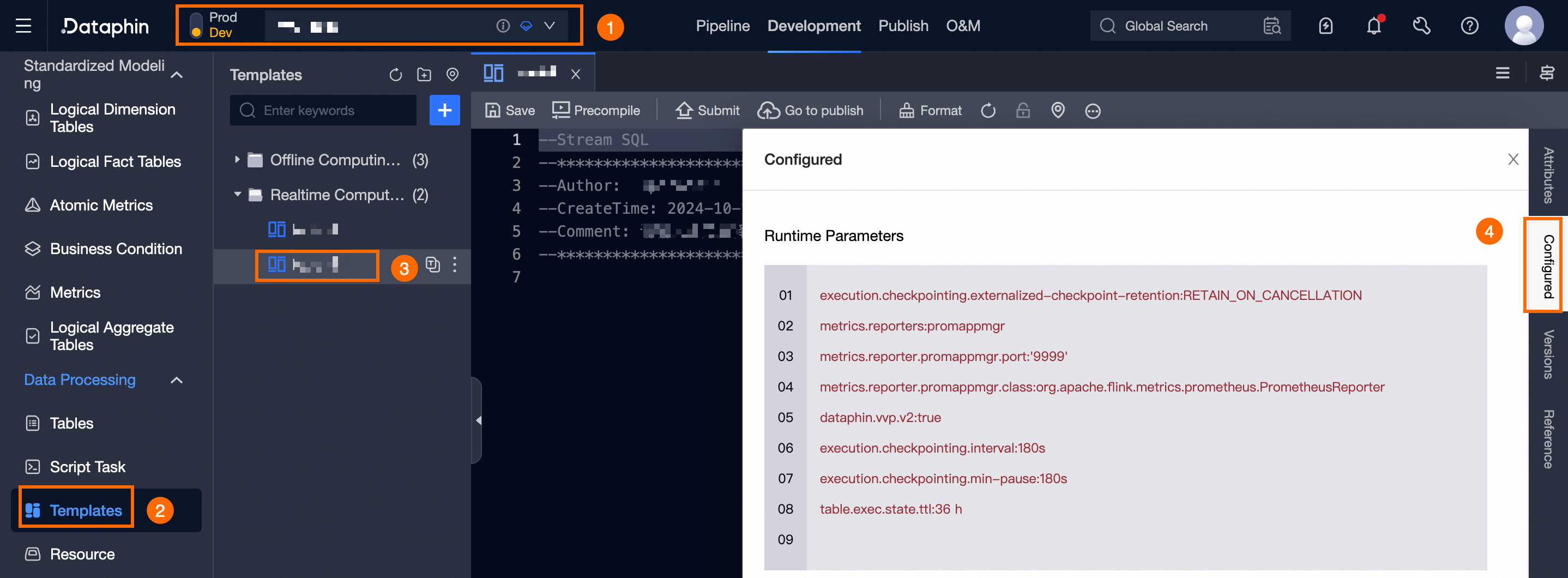Click the lock icon in the editor toolbar
This screenshot has width=1568, height=578.
point(1023,111)
